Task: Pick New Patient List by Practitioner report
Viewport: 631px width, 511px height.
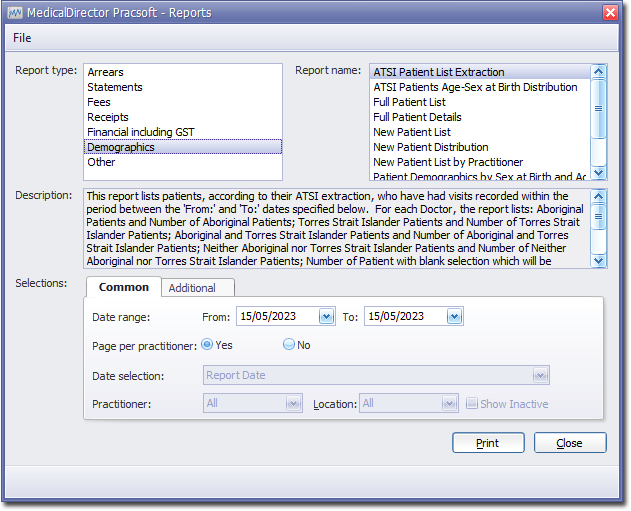Action: click(x=448, y=162)
